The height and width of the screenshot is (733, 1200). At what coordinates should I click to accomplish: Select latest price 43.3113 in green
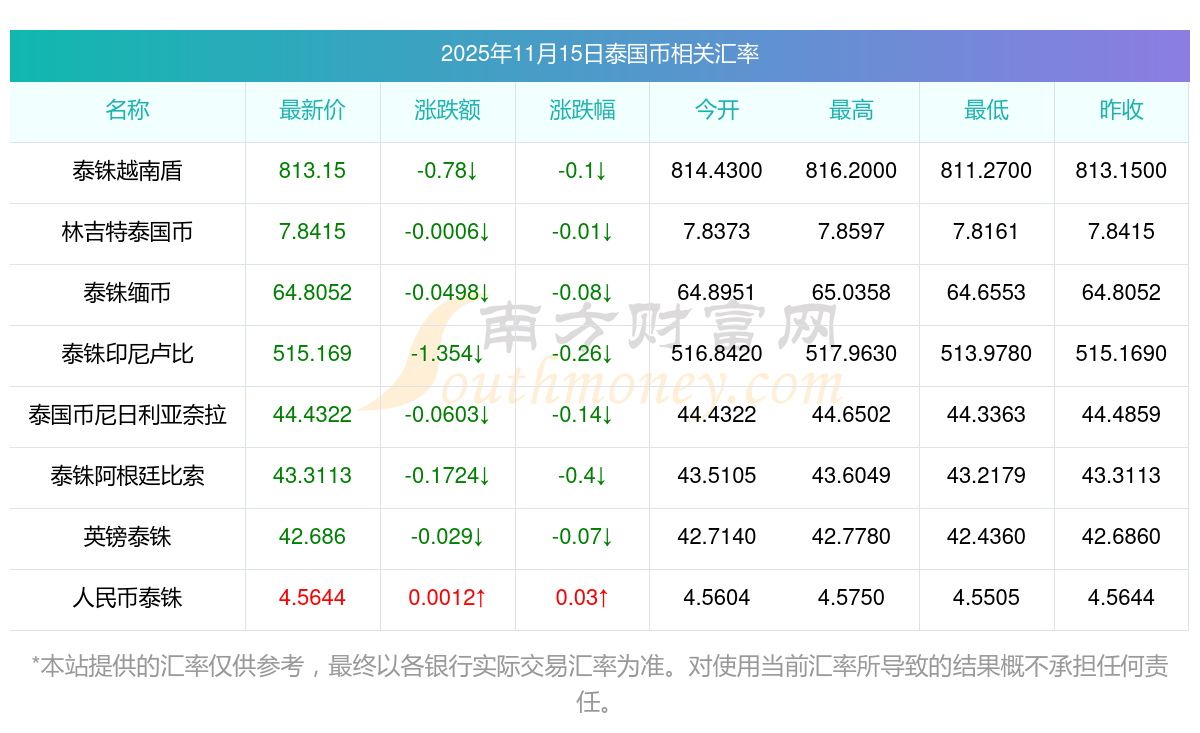point(312,476)
